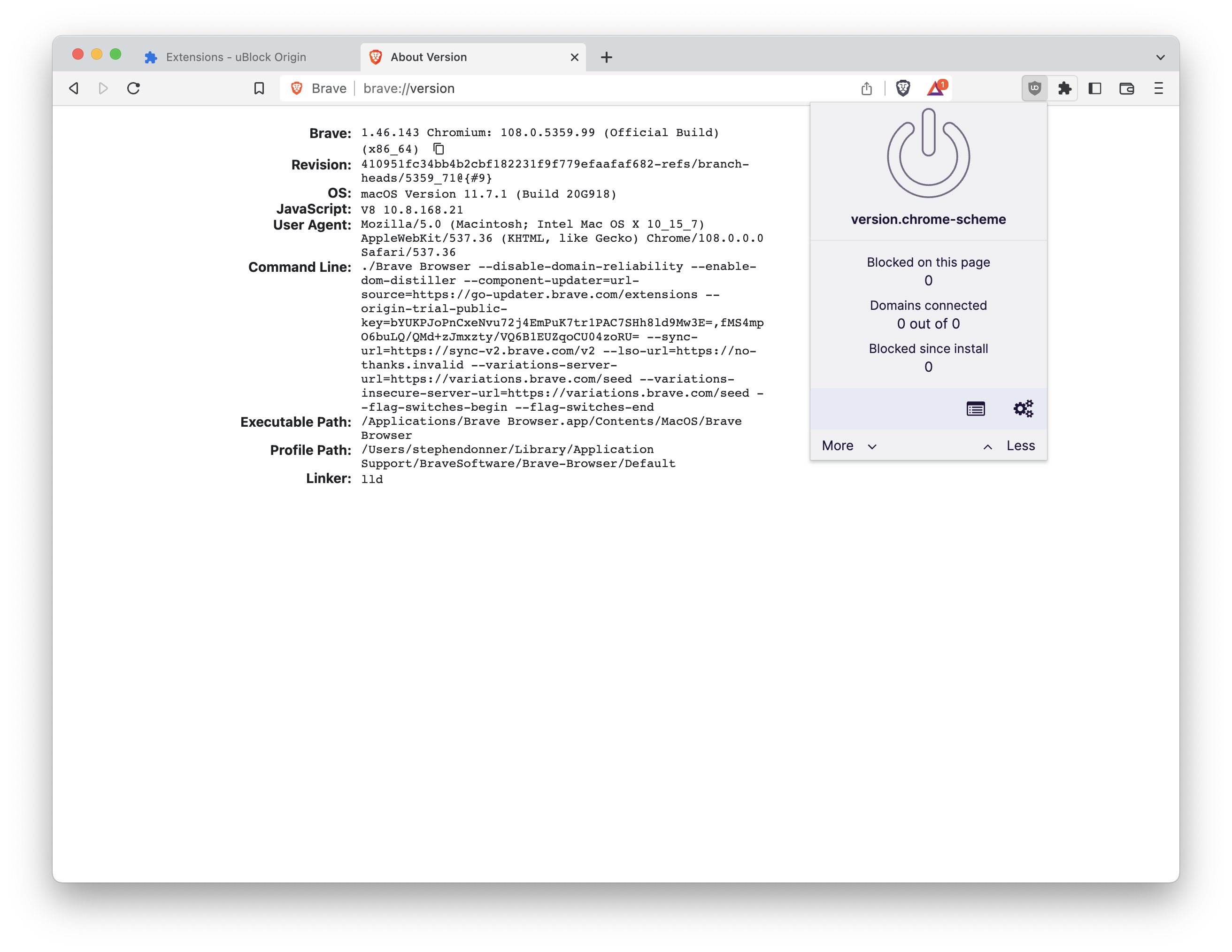Open Brave Wallet icon
1232x952 pixels.
click(1126, 88)
